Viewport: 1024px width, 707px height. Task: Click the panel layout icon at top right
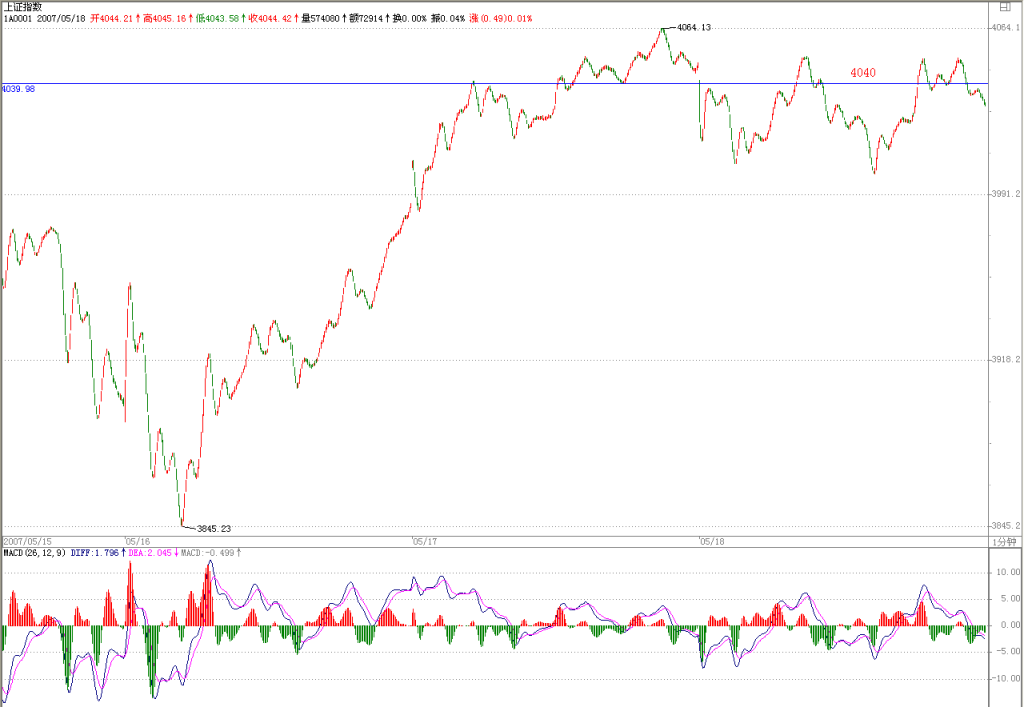[1004, 7]
